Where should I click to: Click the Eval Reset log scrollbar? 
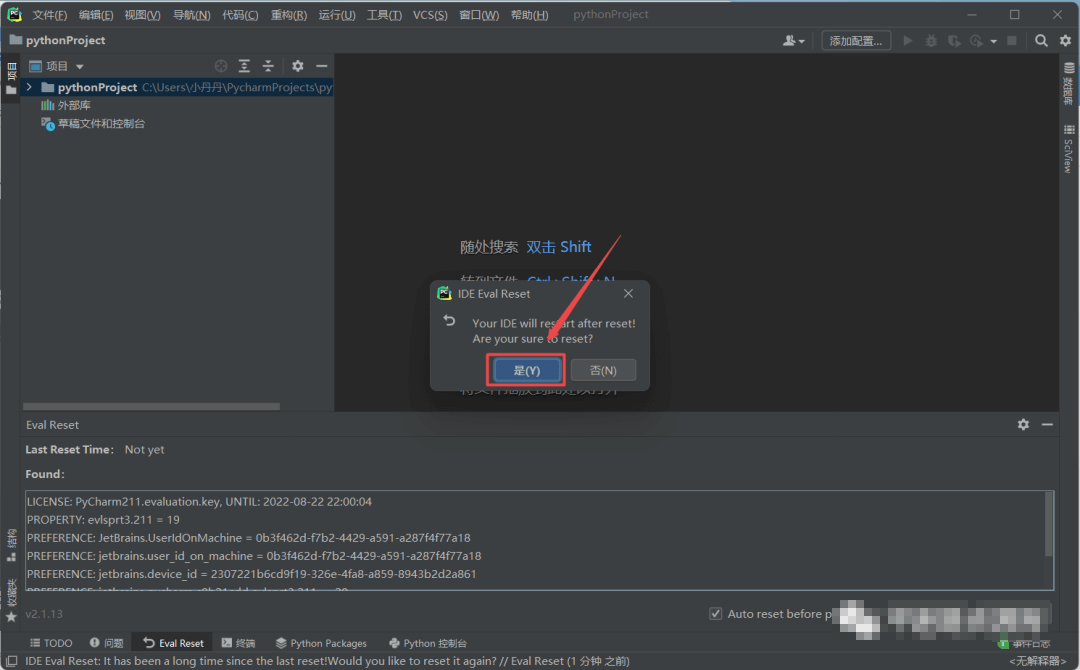[x=1048, y=523]
